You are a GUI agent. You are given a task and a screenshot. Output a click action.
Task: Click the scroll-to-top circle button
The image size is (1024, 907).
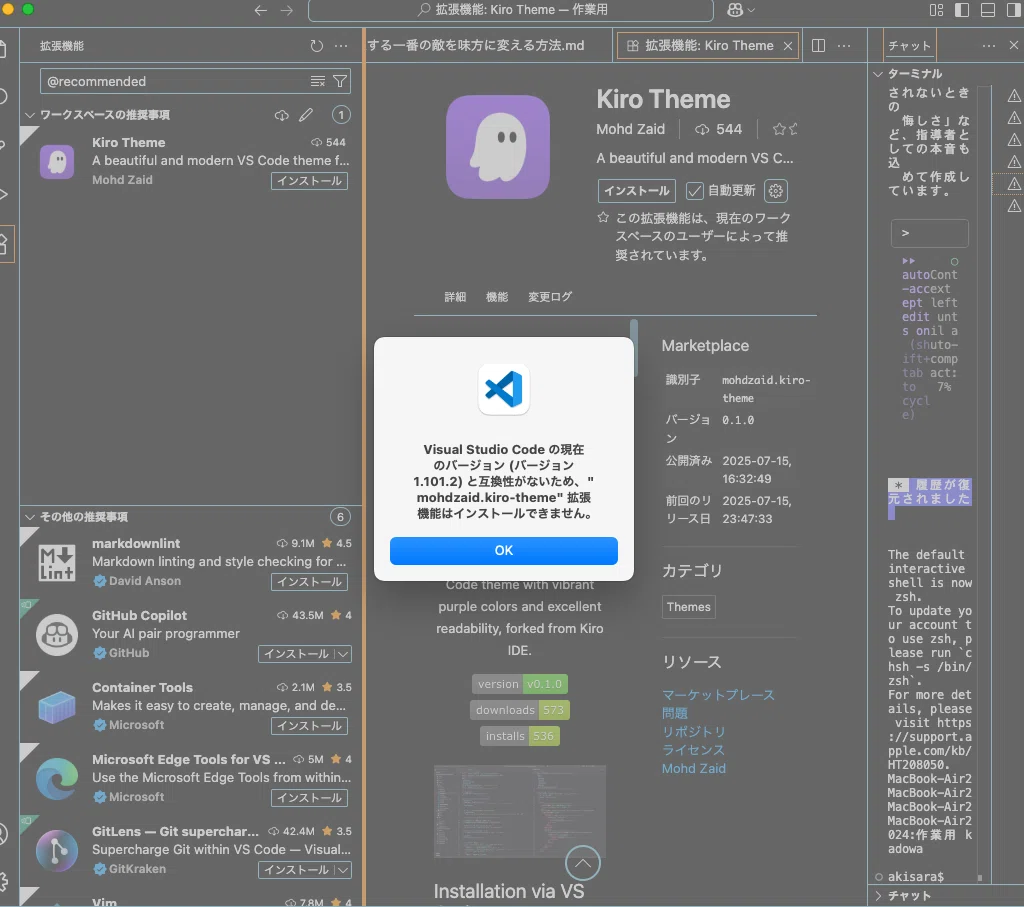(583, 863)
